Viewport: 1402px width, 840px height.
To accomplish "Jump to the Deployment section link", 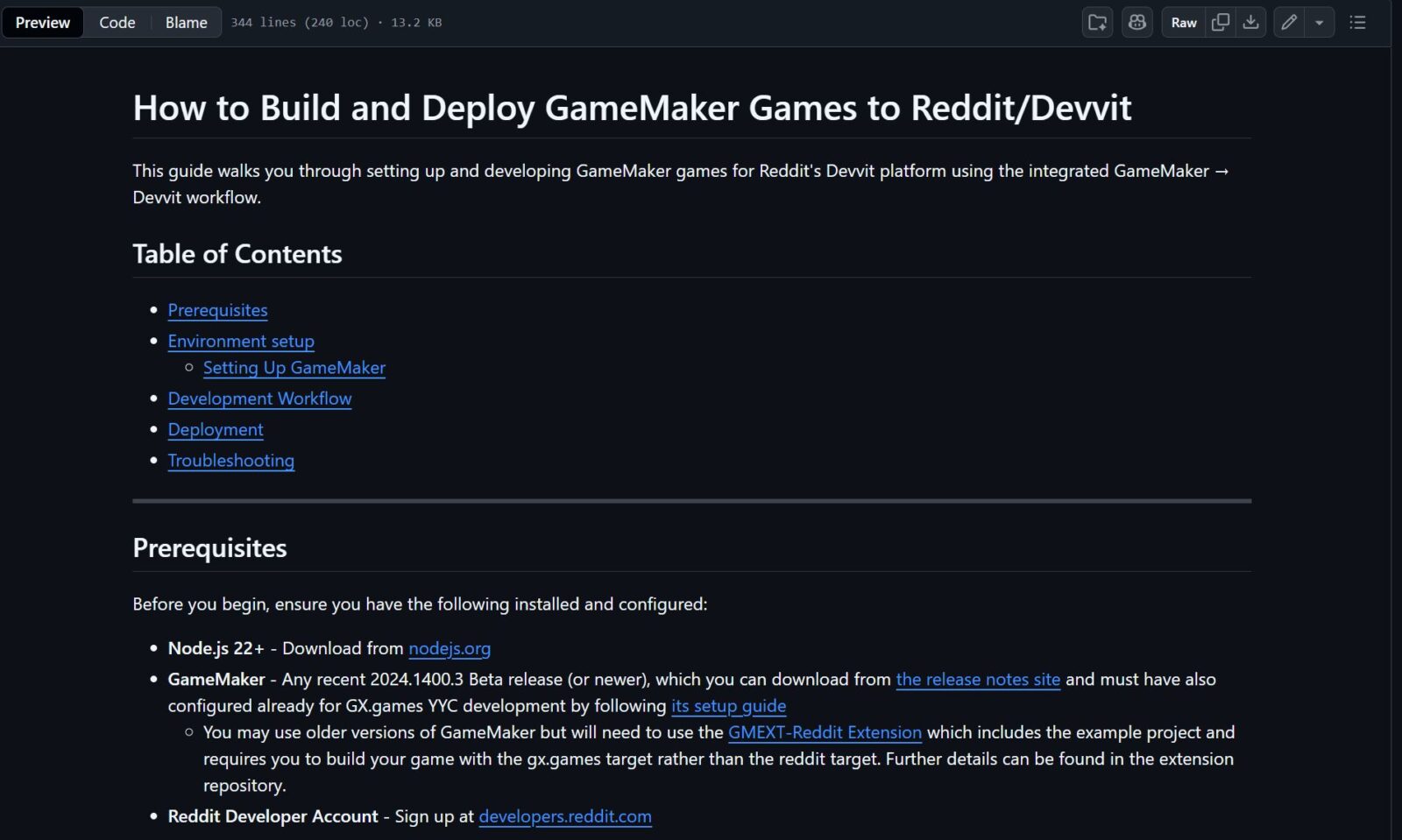I will coord(216,429).
